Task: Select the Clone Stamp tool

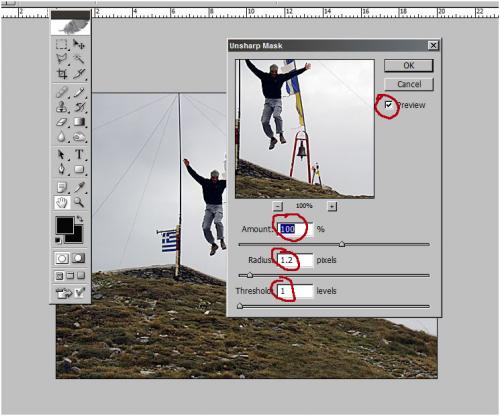Action: (62, 107)
